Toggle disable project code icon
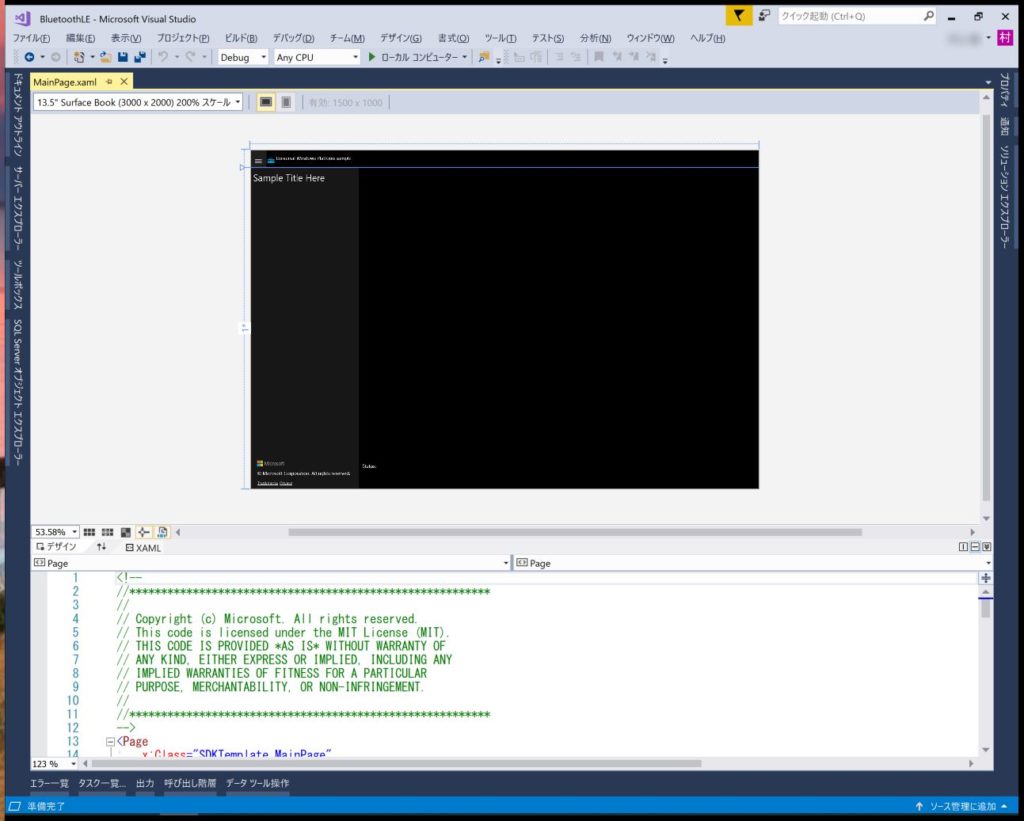The height and width of the screenshot is (821, 1024). click(163, 532)
